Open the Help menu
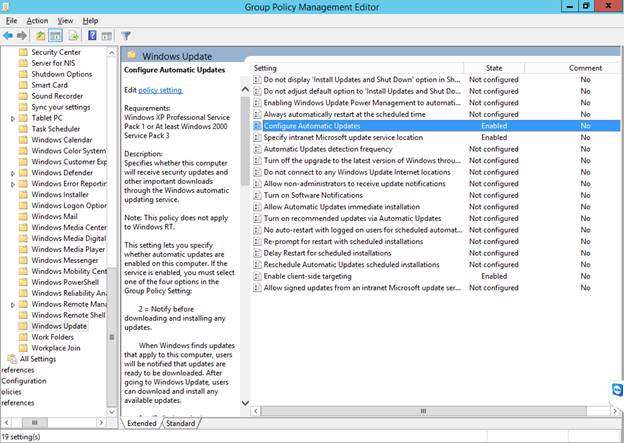 90,21
